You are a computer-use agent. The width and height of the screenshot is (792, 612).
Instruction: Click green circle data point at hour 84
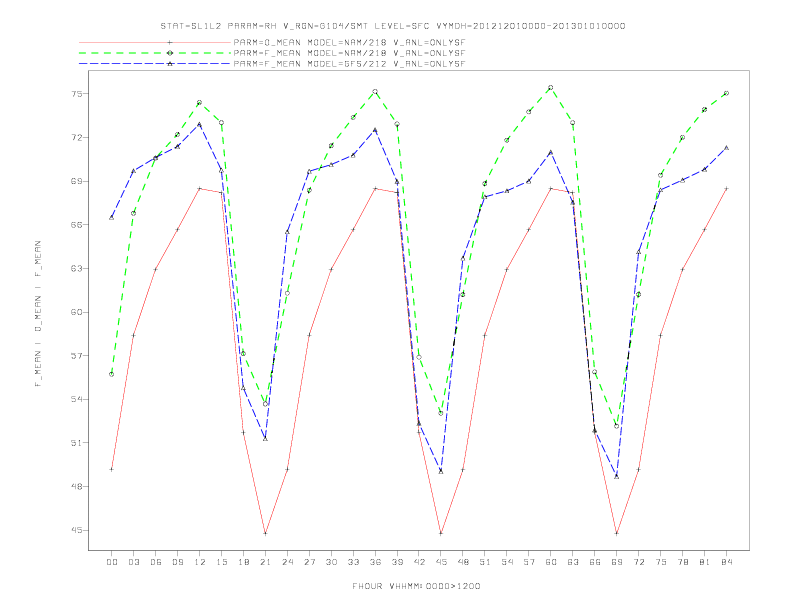726,93
